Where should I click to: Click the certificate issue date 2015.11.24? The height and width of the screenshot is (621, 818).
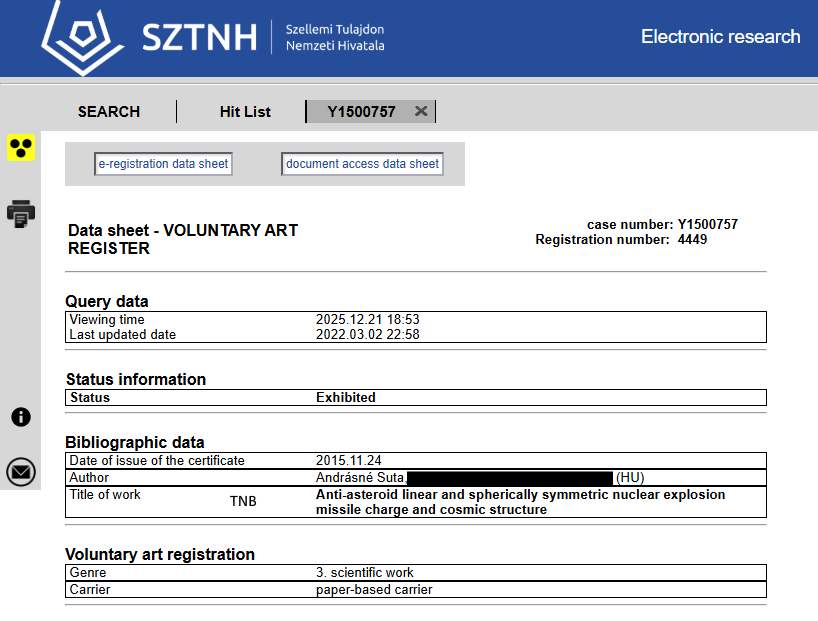coord(348,461)
